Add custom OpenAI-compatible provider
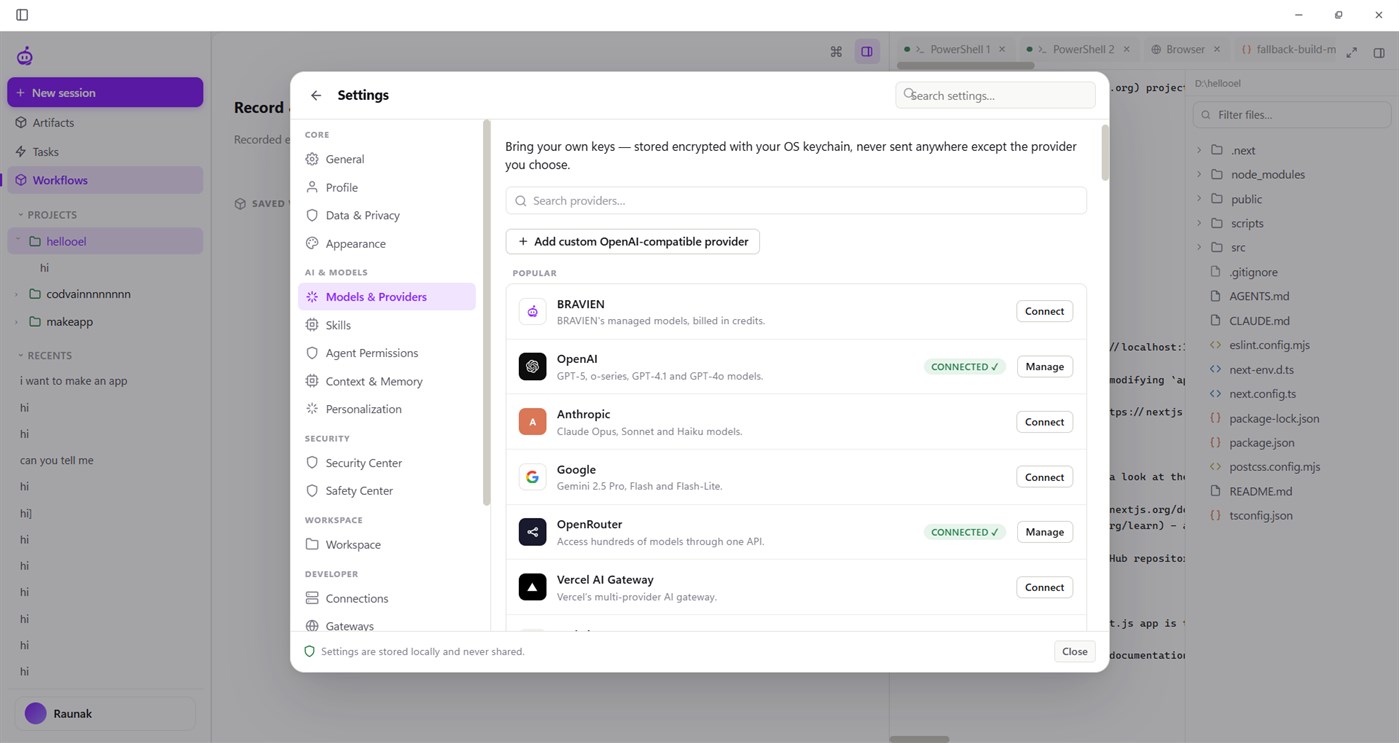Screen dimensions: 1399x743 point(633,241)
